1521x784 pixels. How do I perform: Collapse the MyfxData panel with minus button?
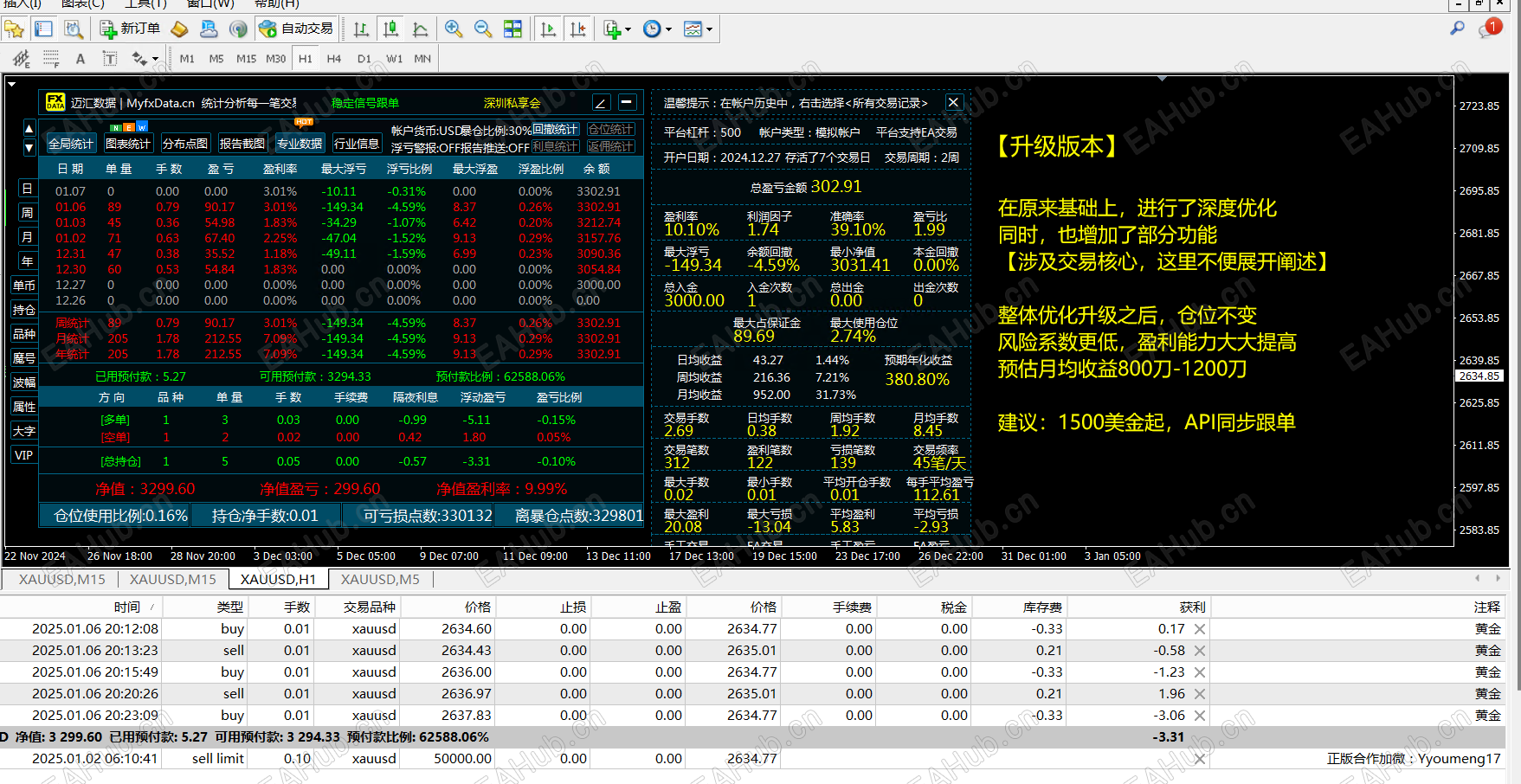(628, 102)
